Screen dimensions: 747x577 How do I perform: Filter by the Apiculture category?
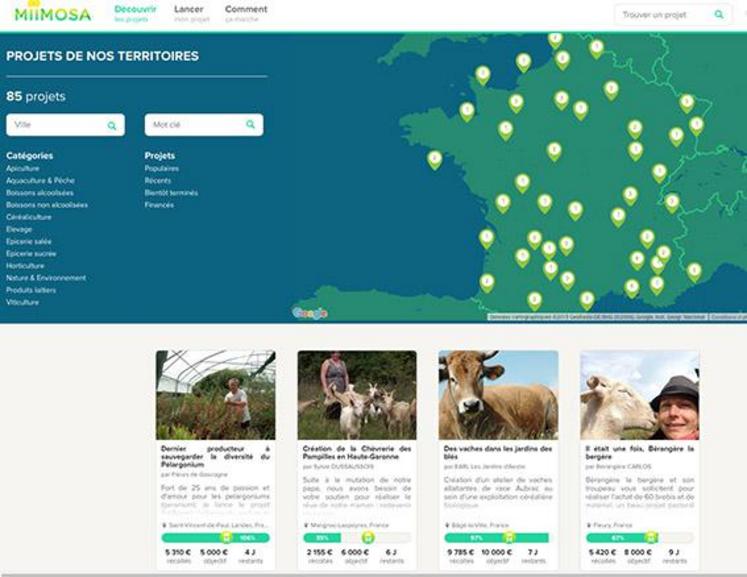click(23, 169)
